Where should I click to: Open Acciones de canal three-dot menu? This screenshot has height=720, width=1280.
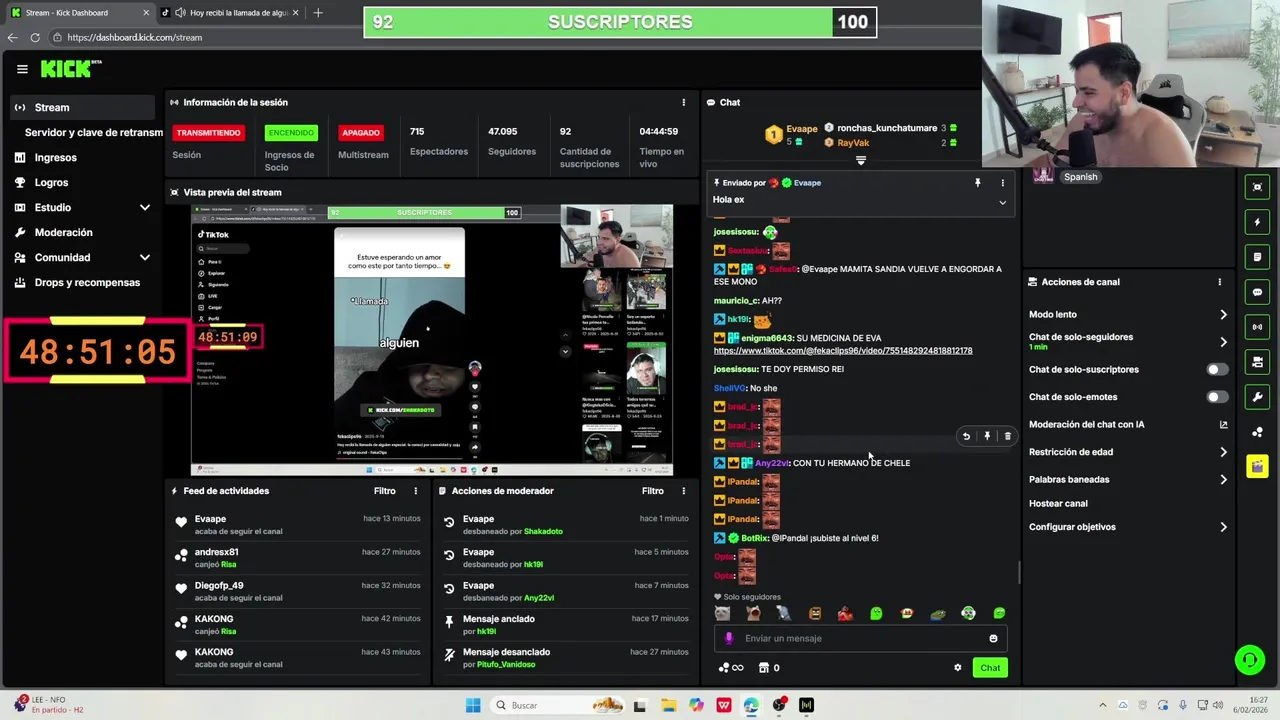click(x=1220, y=282)
